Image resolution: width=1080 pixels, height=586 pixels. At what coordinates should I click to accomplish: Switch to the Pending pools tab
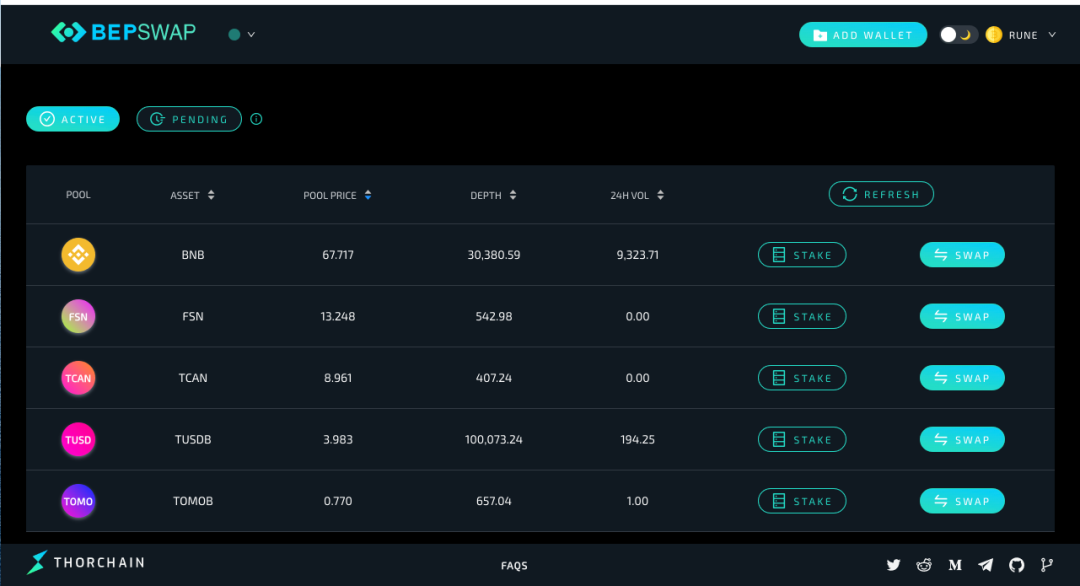click(x=189, y=119)
